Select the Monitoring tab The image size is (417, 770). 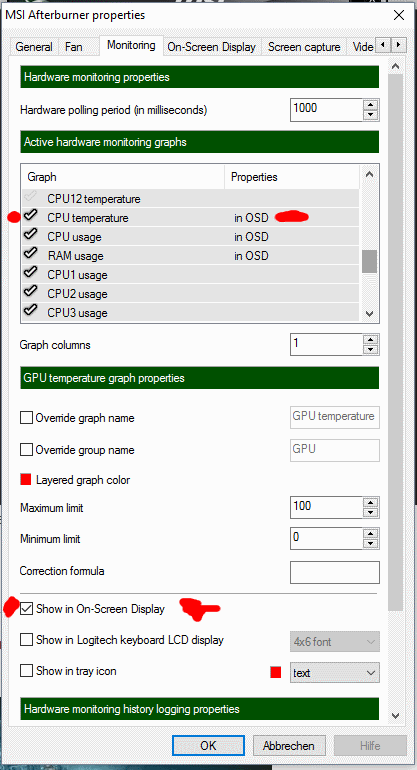[131, 46]
